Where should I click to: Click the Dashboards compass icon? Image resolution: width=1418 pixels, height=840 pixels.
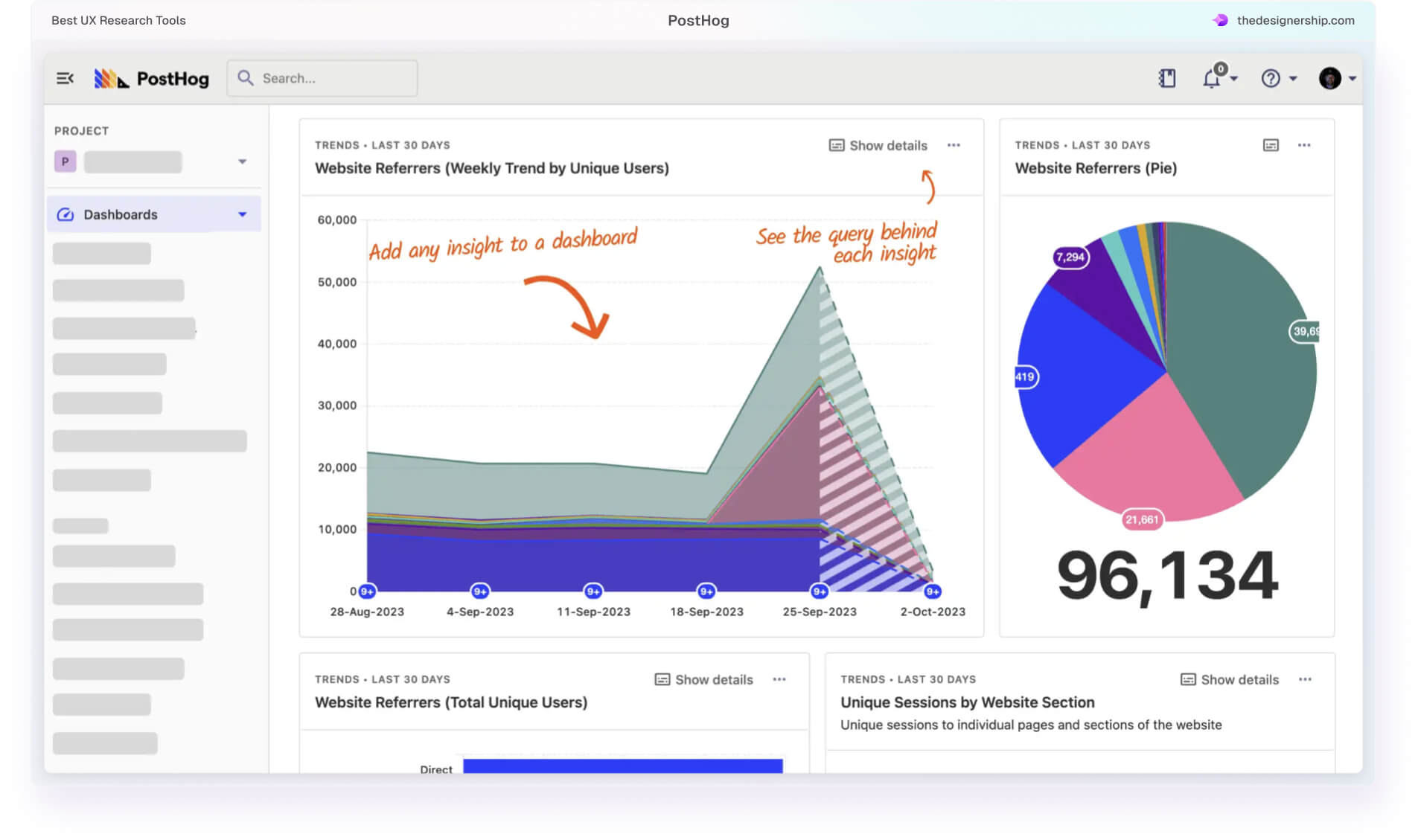pos(66,214)
